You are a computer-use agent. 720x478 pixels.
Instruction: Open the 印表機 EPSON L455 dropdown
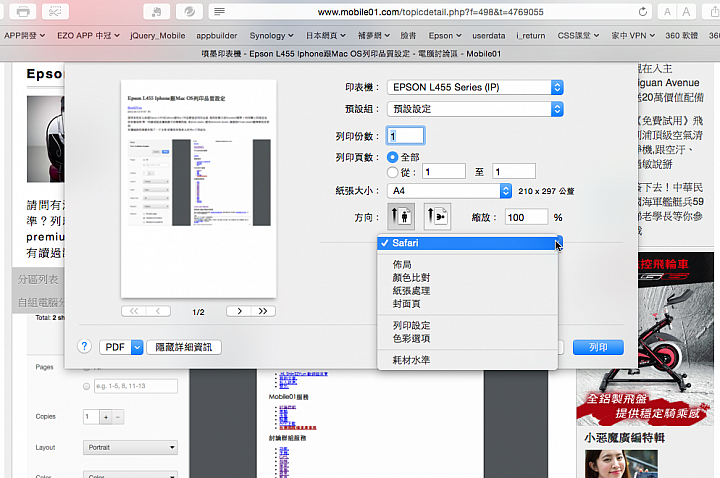[x=475, y=87]
